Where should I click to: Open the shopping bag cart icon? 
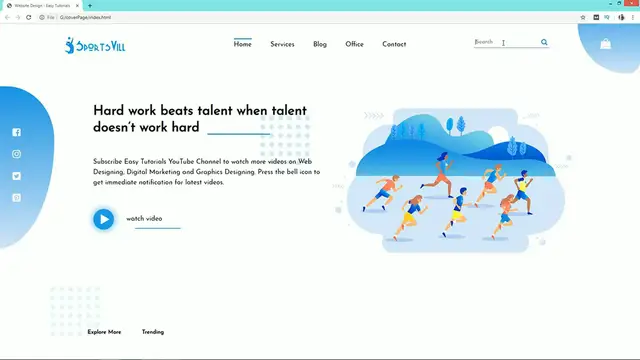coord(606,44)
